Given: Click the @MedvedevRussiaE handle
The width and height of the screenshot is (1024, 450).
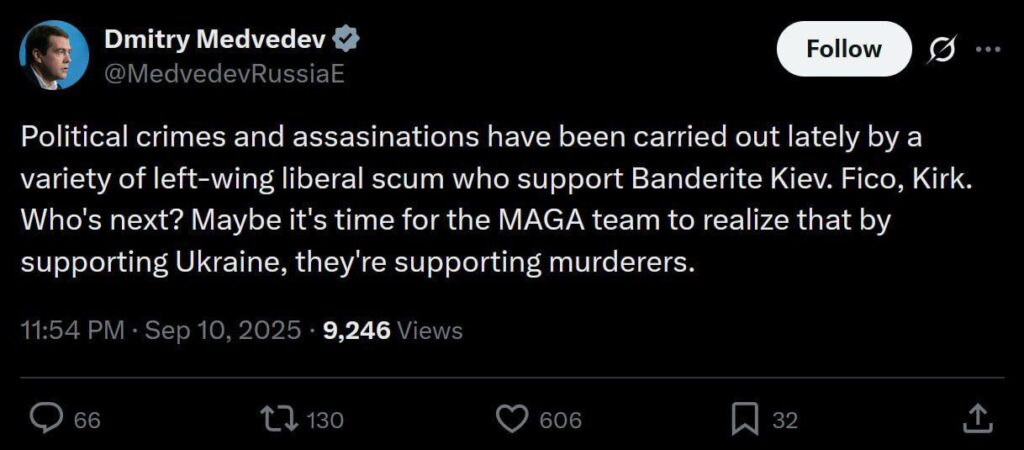Looking at the screenshot, I should pyautogui.click(x=210, y=75).
